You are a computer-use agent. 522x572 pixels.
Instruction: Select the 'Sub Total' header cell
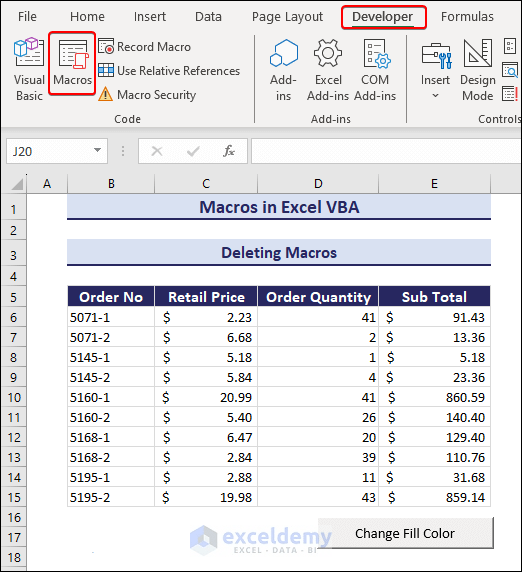pos(434,297)
